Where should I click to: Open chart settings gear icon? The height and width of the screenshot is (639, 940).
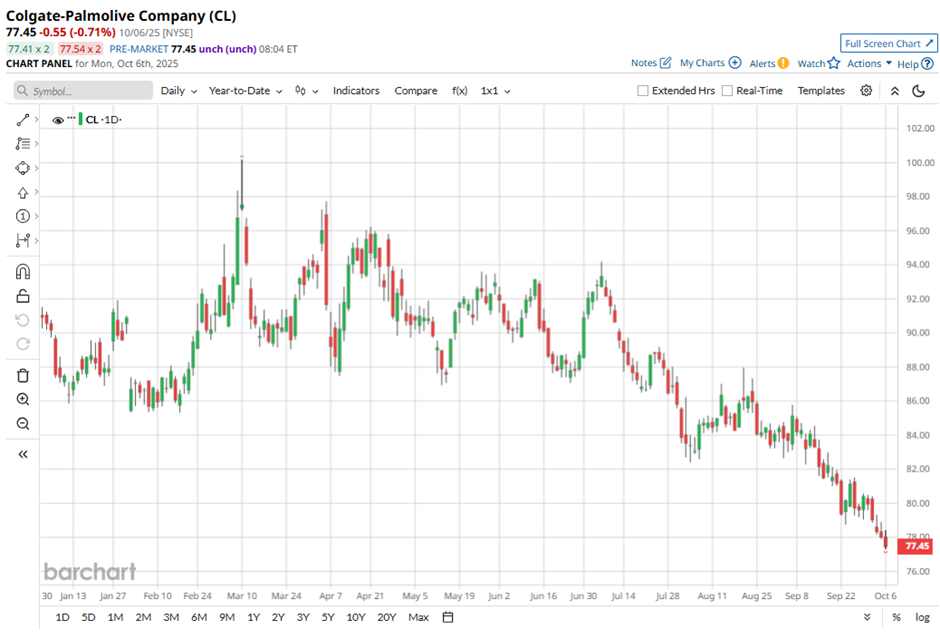pyautogui.click(x=866, y=91)
